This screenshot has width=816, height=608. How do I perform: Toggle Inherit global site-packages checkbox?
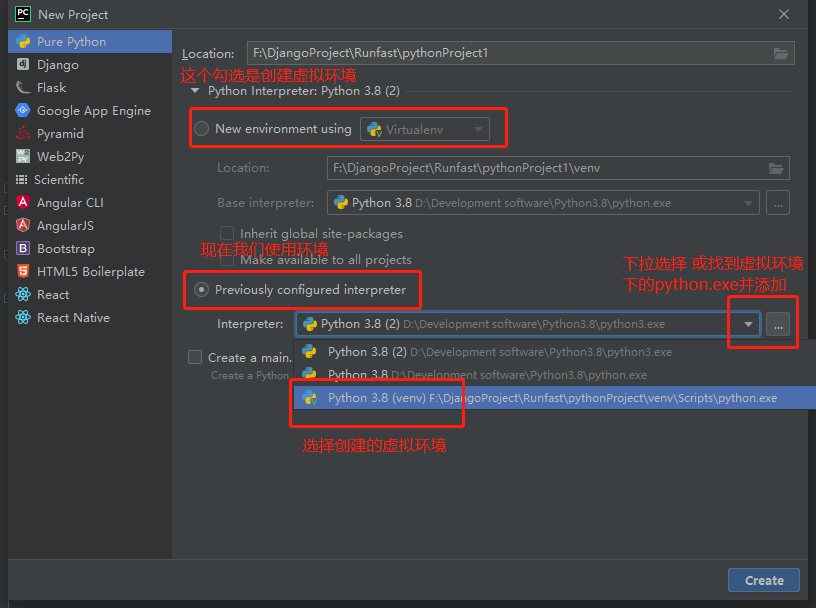227,233
